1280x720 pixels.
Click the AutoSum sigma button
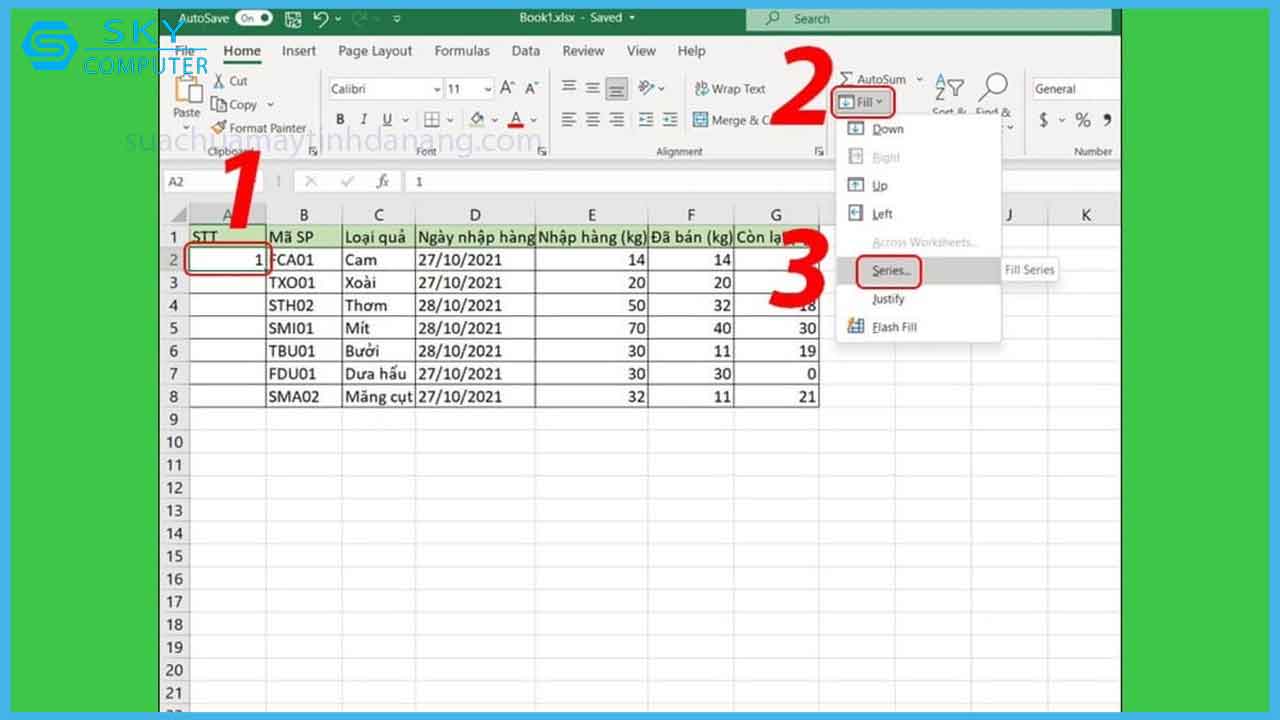[x=871, y=79]
